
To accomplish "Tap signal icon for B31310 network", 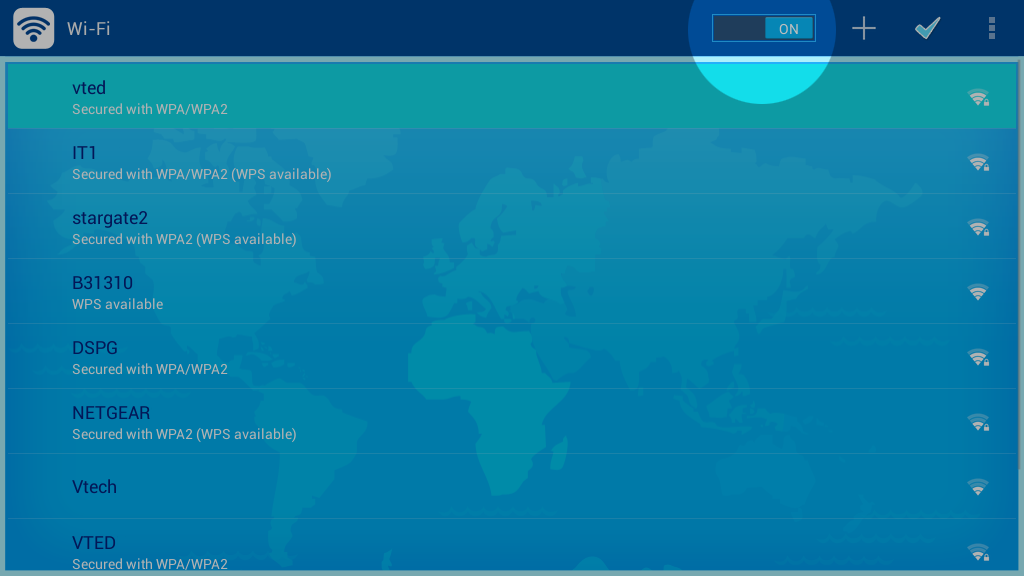I will (x=978, y=292).
